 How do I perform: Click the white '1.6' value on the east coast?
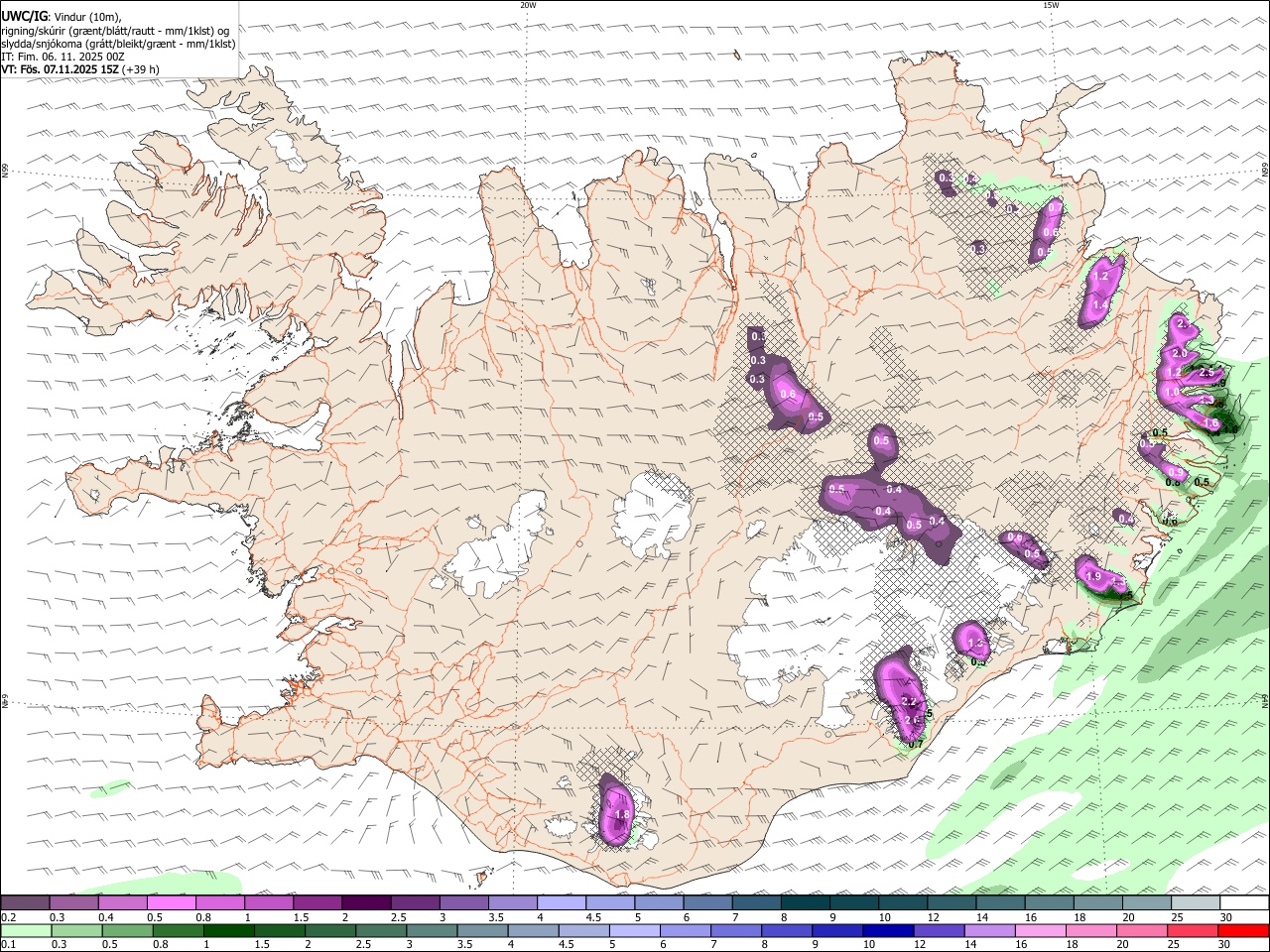1211,423
